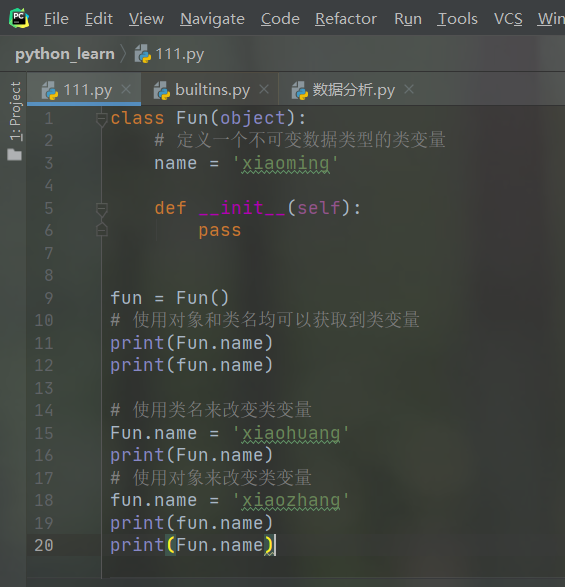Open the Code menu
The width and height of the screenshot is (565, 587).
(280, 19)
